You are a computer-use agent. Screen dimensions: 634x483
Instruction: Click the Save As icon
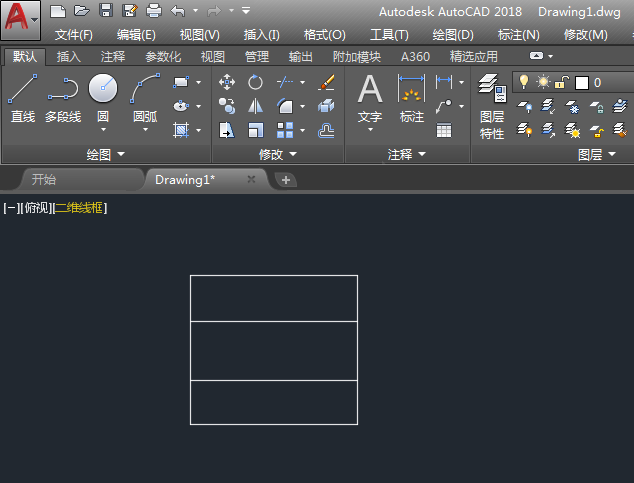(130, 11)
